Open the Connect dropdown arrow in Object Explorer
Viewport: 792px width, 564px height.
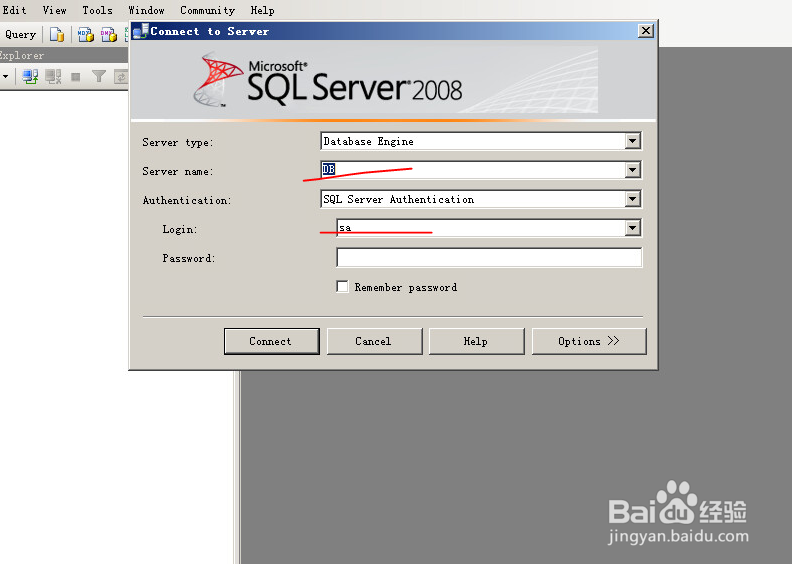tap(6, 77)
